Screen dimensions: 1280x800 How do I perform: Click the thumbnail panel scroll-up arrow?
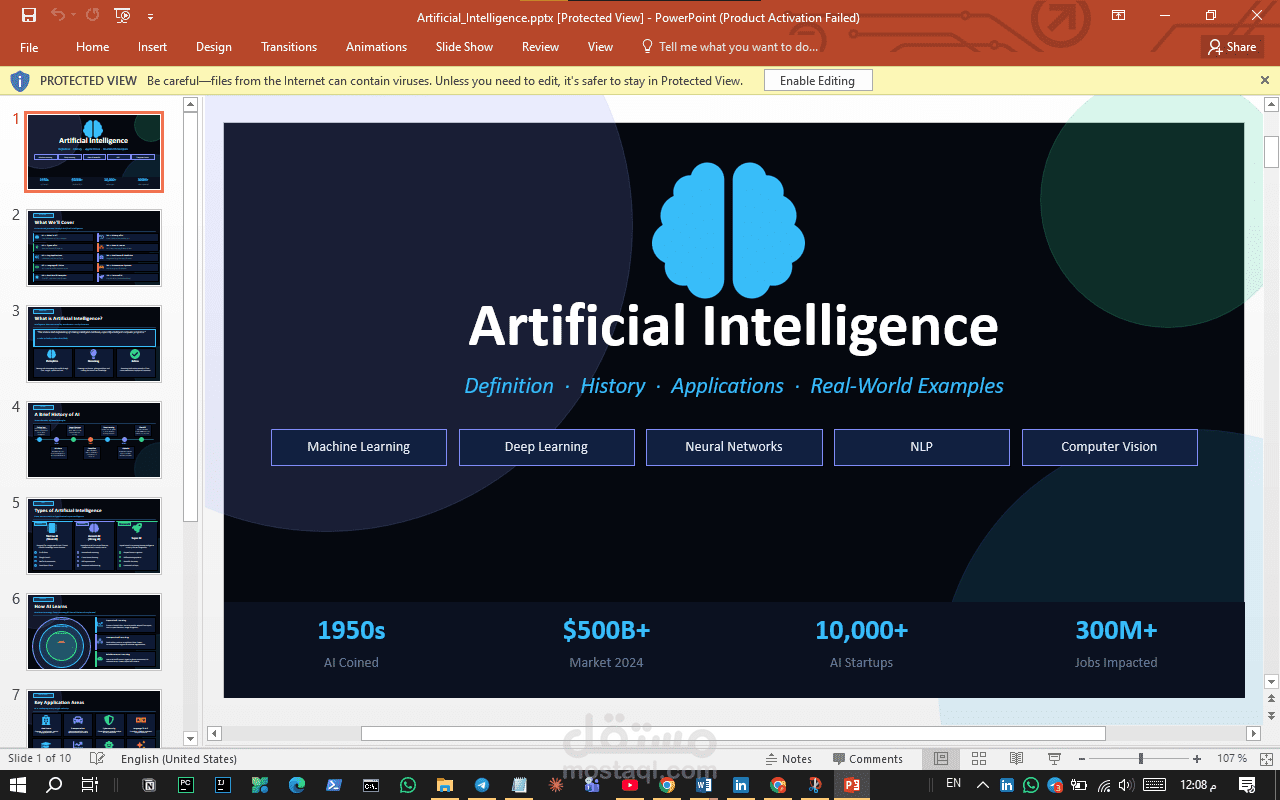tap(190, 103)
